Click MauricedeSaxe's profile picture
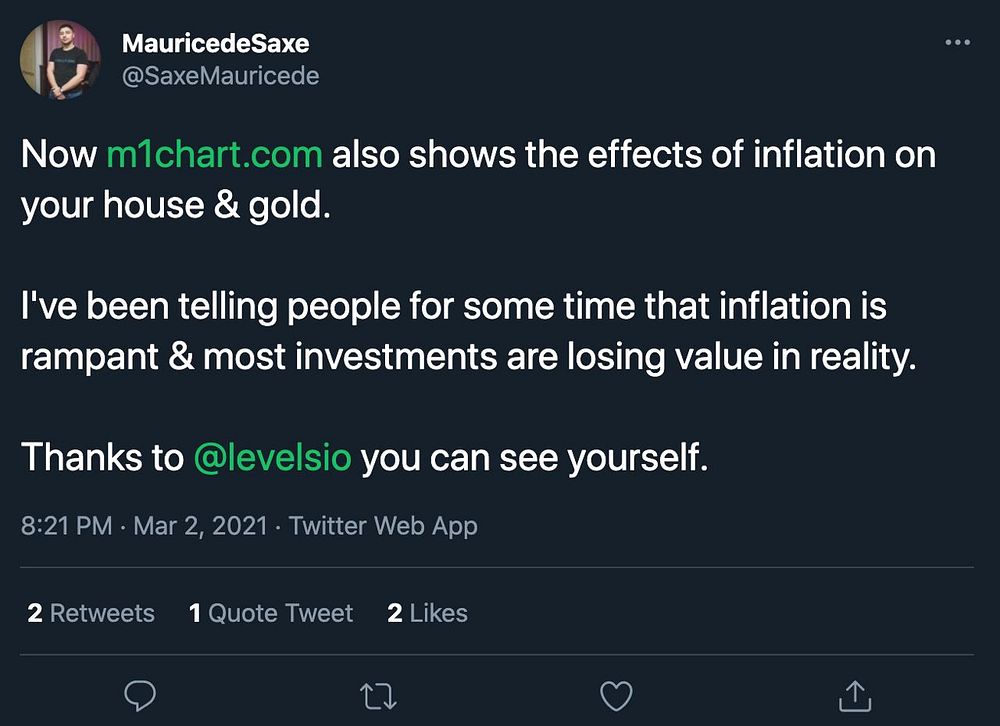This screenshot has width=1000, height=726. [x=60, y=60]
